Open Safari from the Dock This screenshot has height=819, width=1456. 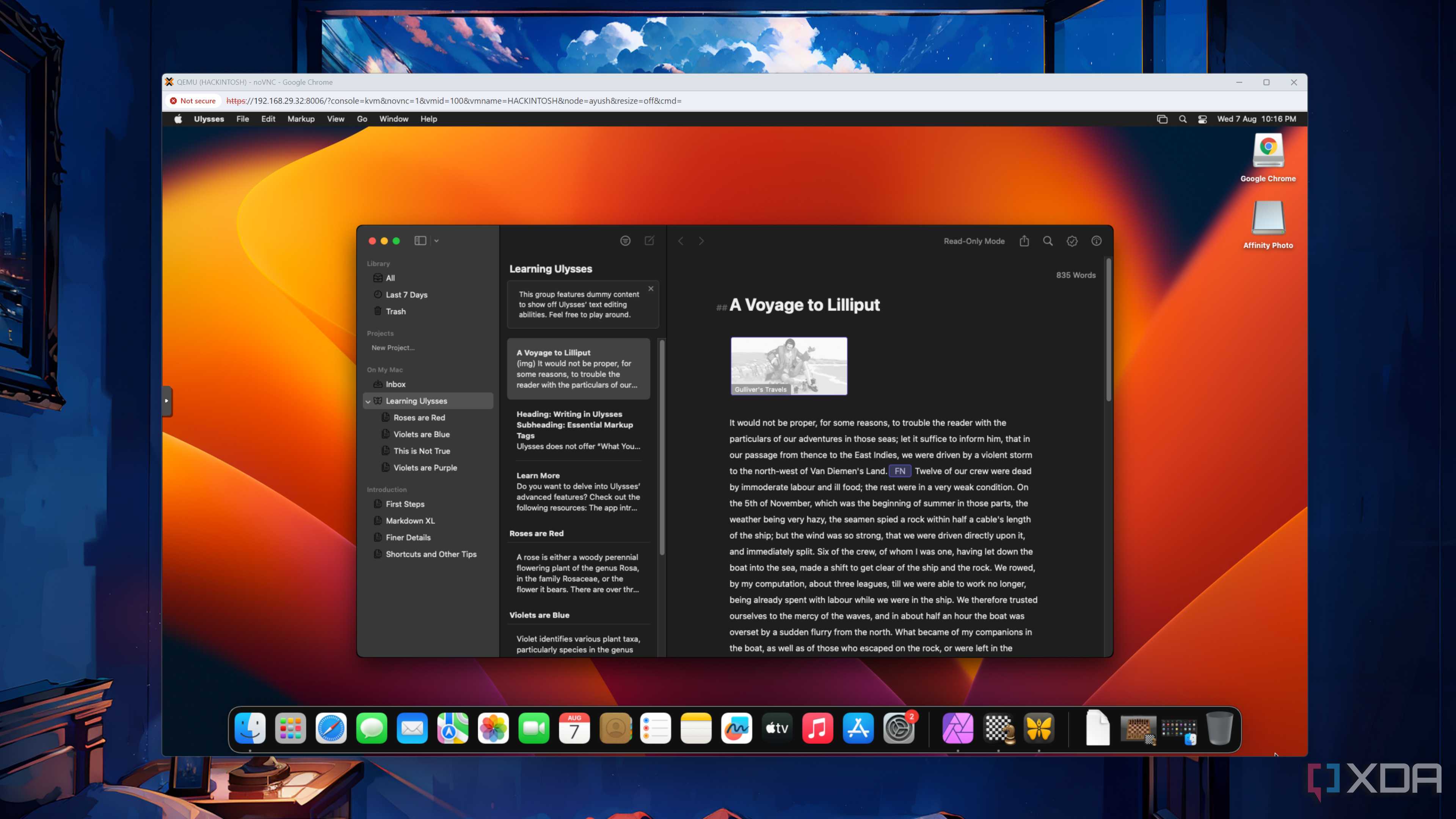(x=331, y=728)
